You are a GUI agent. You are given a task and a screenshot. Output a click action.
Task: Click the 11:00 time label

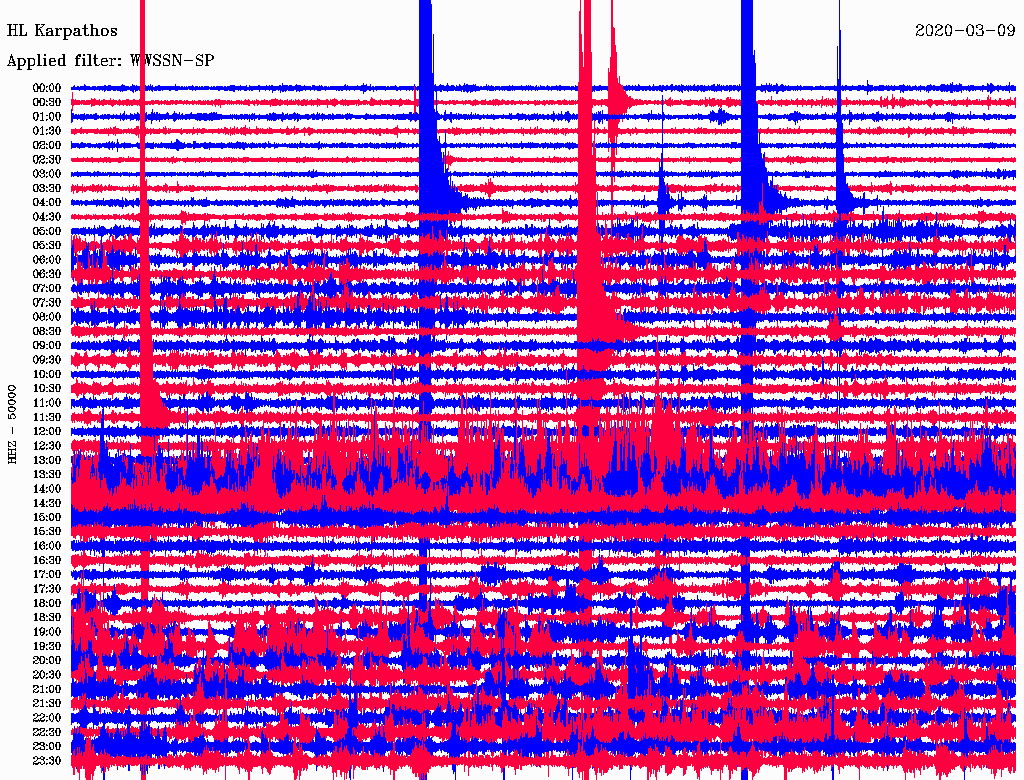[x=47, y=402]
